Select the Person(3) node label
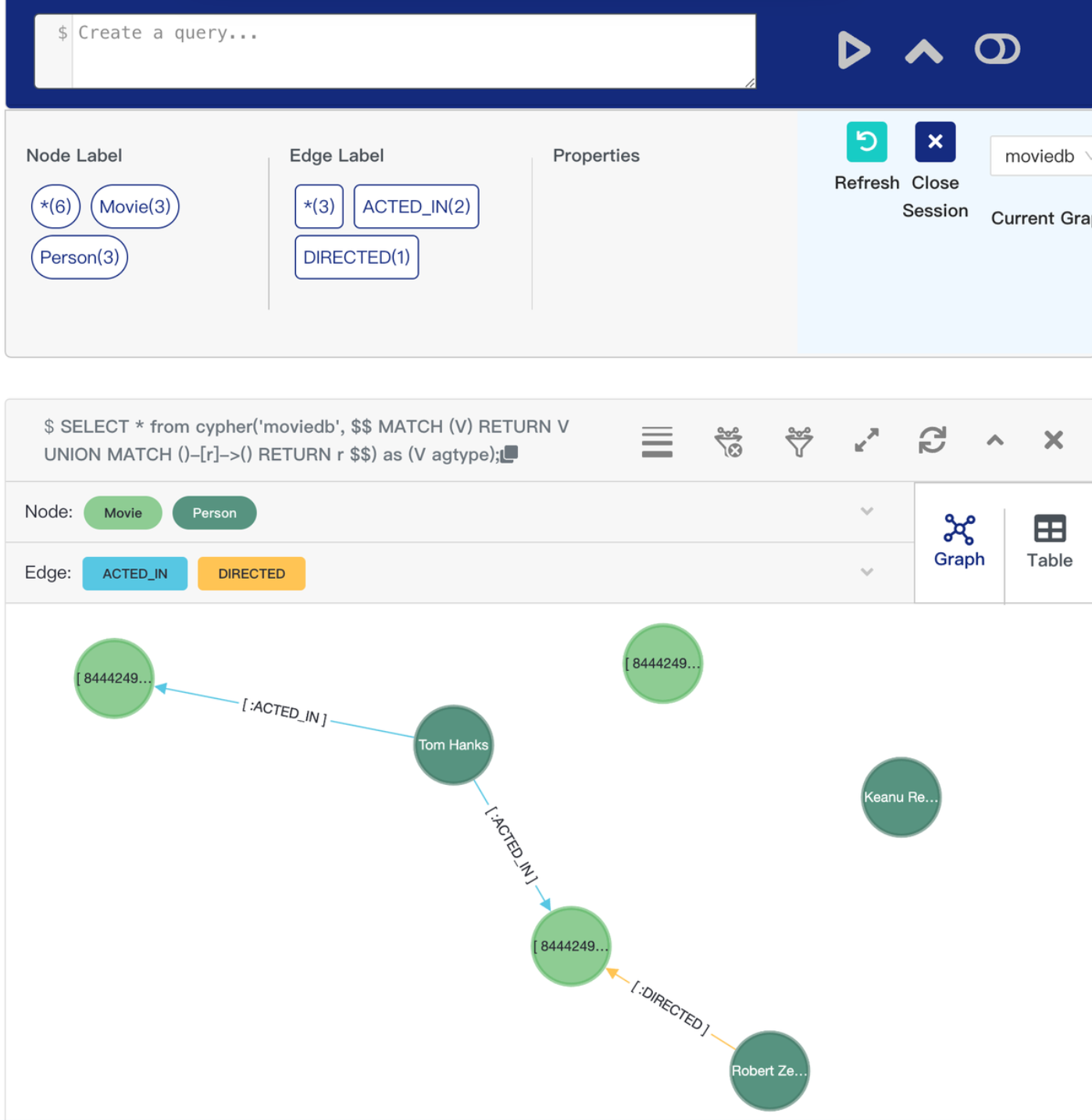The image size is (1092, 1120). [x=80, y=258]
